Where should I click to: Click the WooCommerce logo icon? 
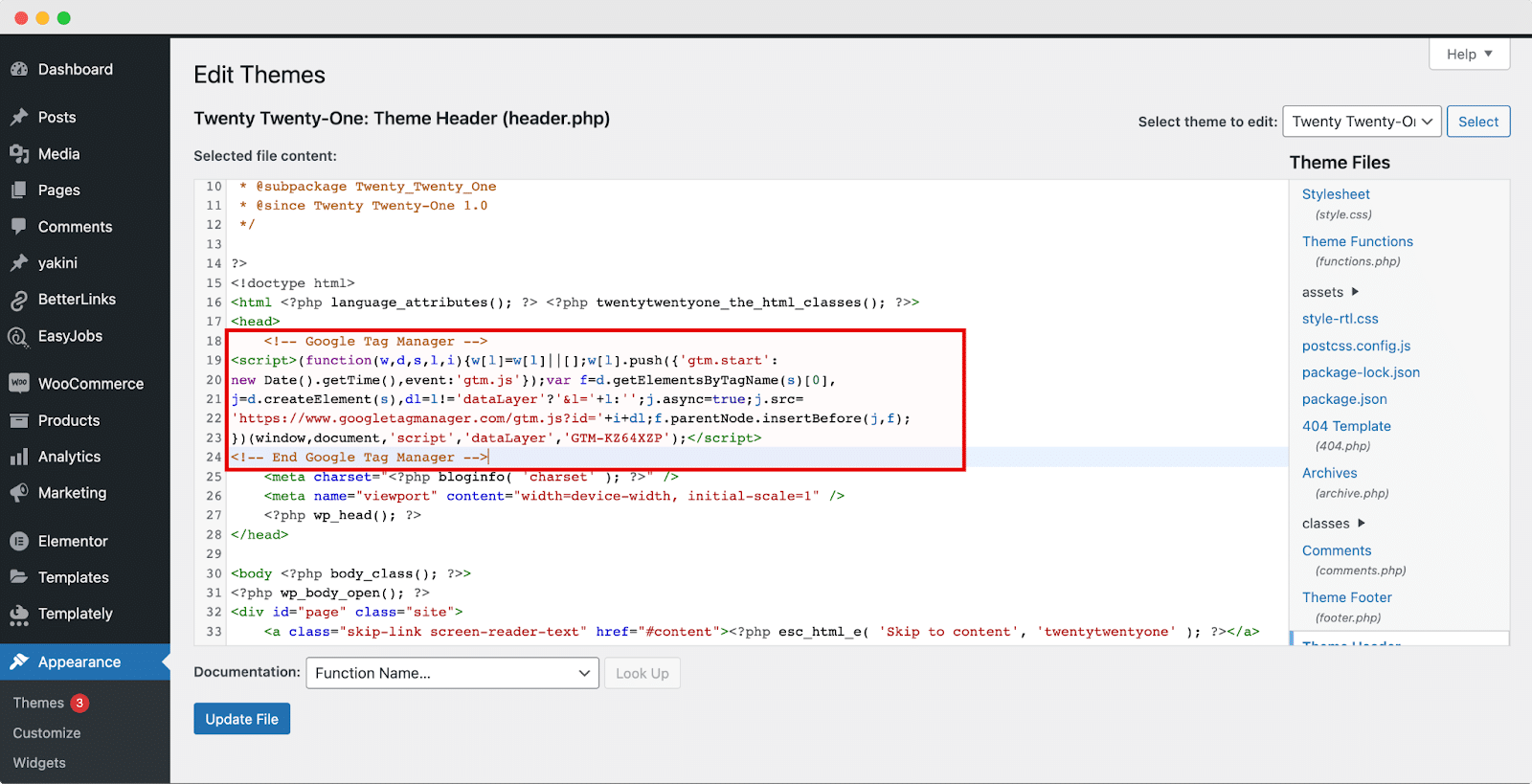(x=19, y=384)
